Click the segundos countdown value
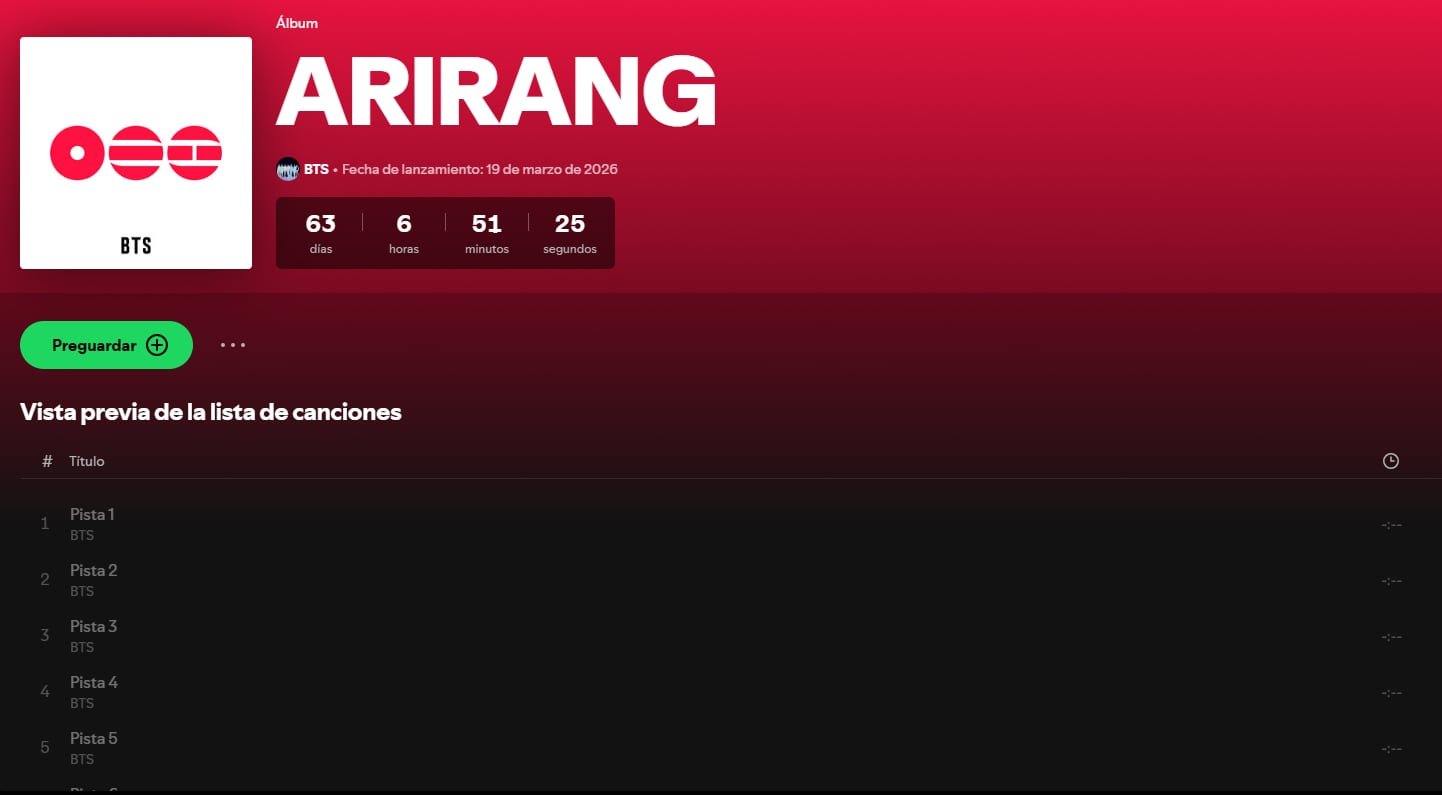 point(569,224)
